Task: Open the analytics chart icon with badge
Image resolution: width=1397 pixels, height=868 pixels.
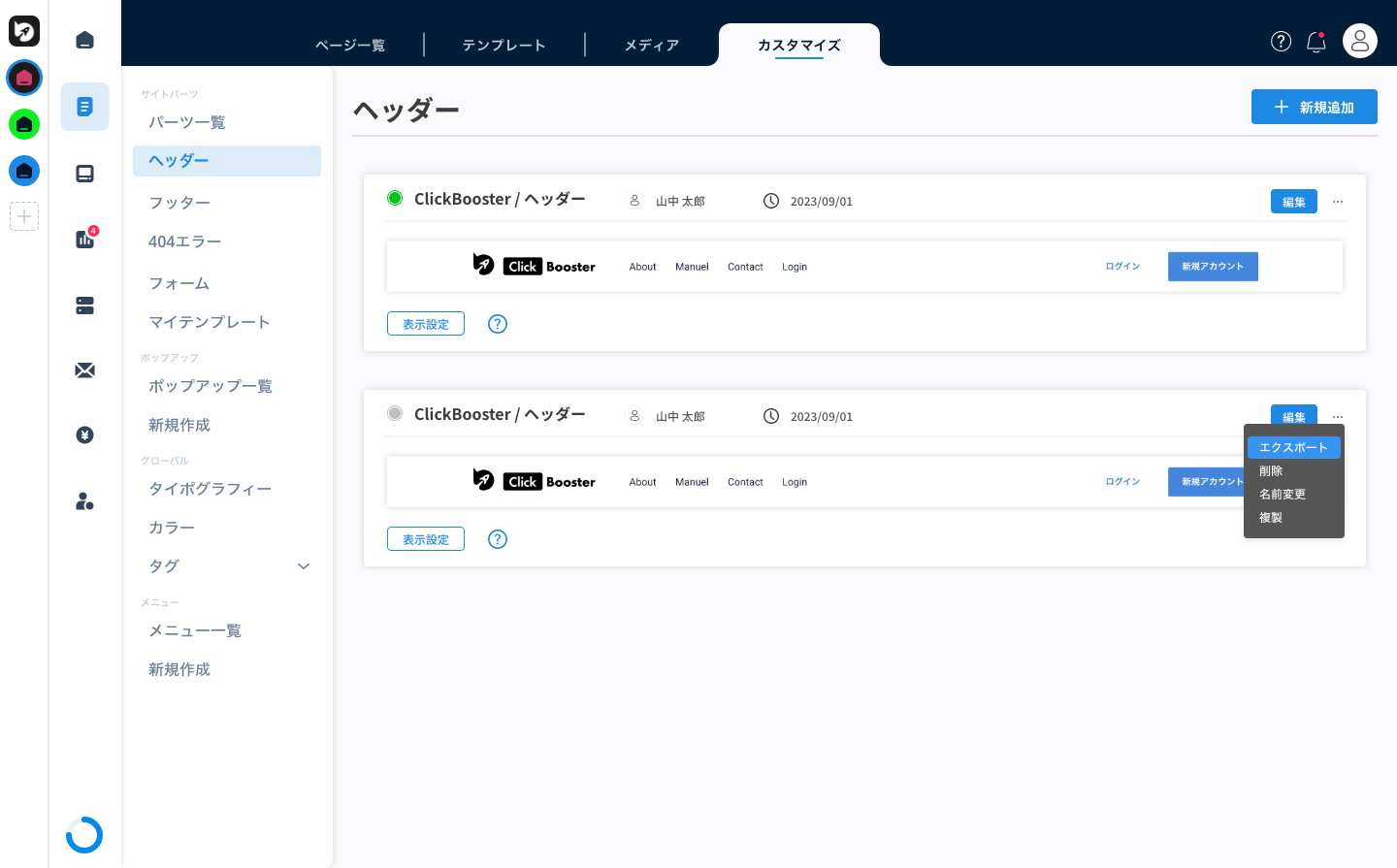Action: tap(85, 239)
